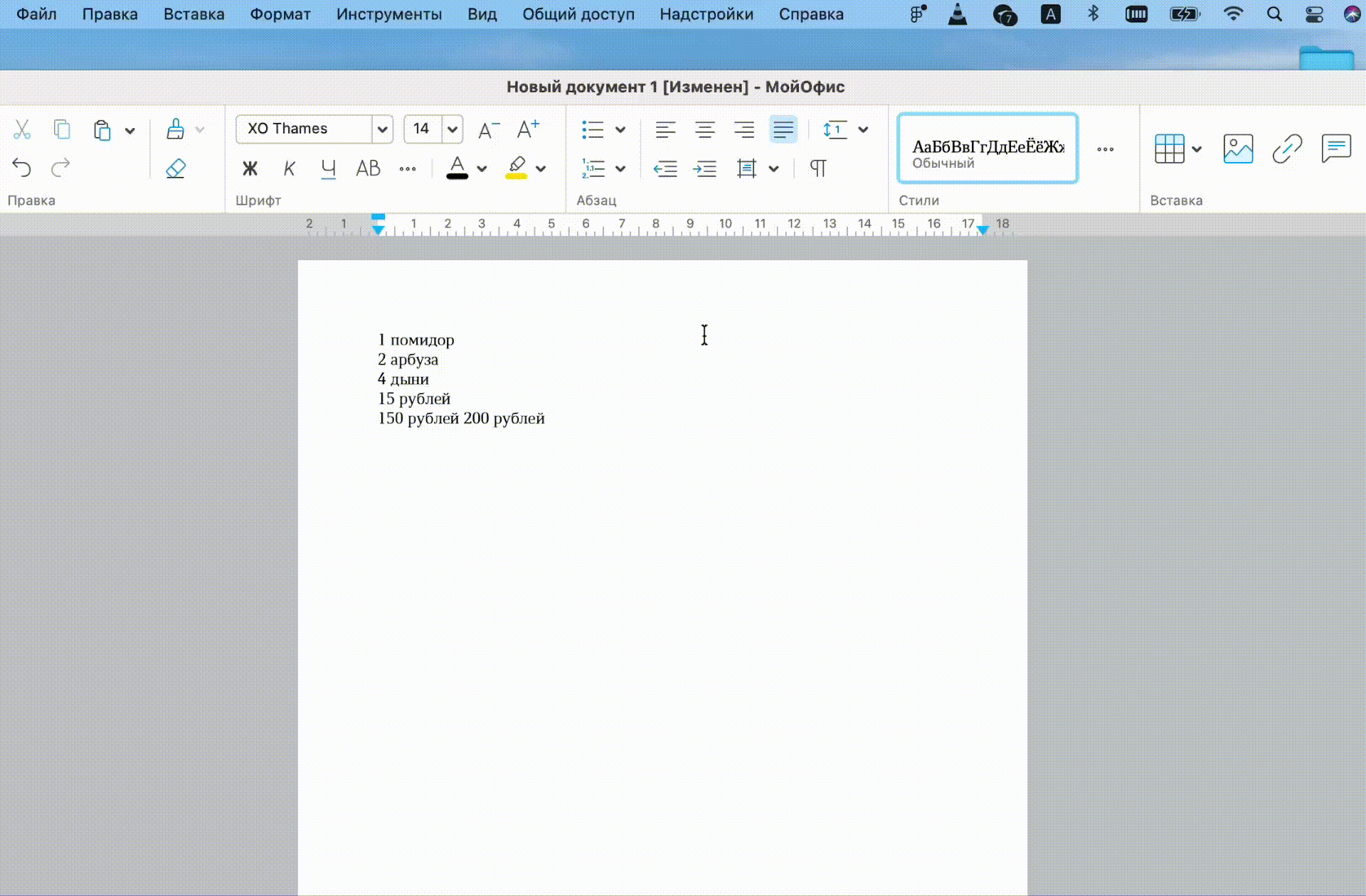The height and width of the screenshot is (896, 1366).
Task: Toggle bold formatting (Ж)
Action: (x=250, y=169)
